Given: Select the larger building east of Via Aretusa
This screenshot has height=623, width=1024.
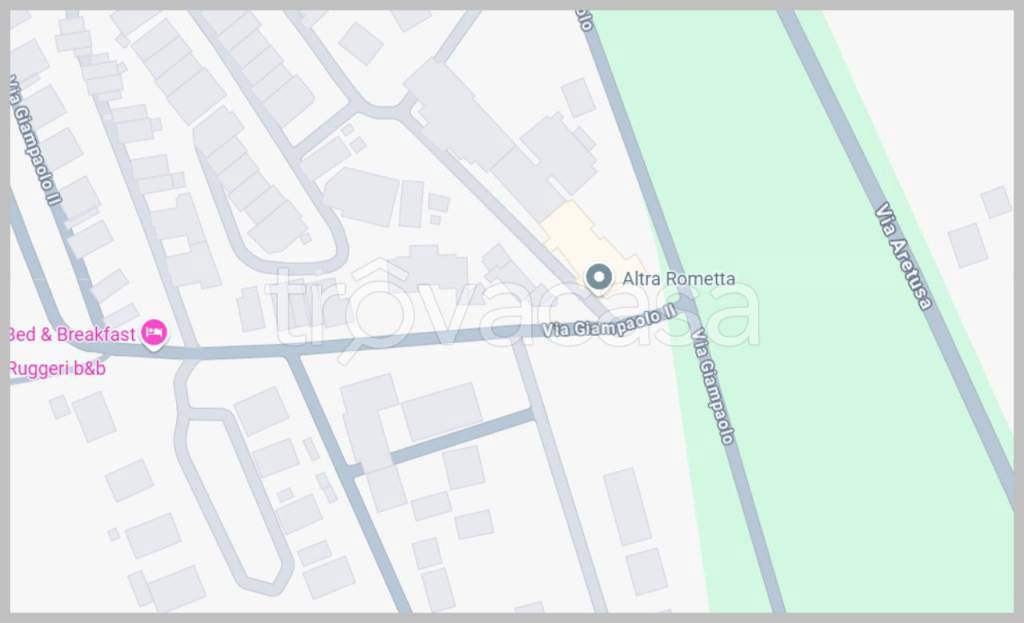Looking at the screenshot, I should coord(967,246).
